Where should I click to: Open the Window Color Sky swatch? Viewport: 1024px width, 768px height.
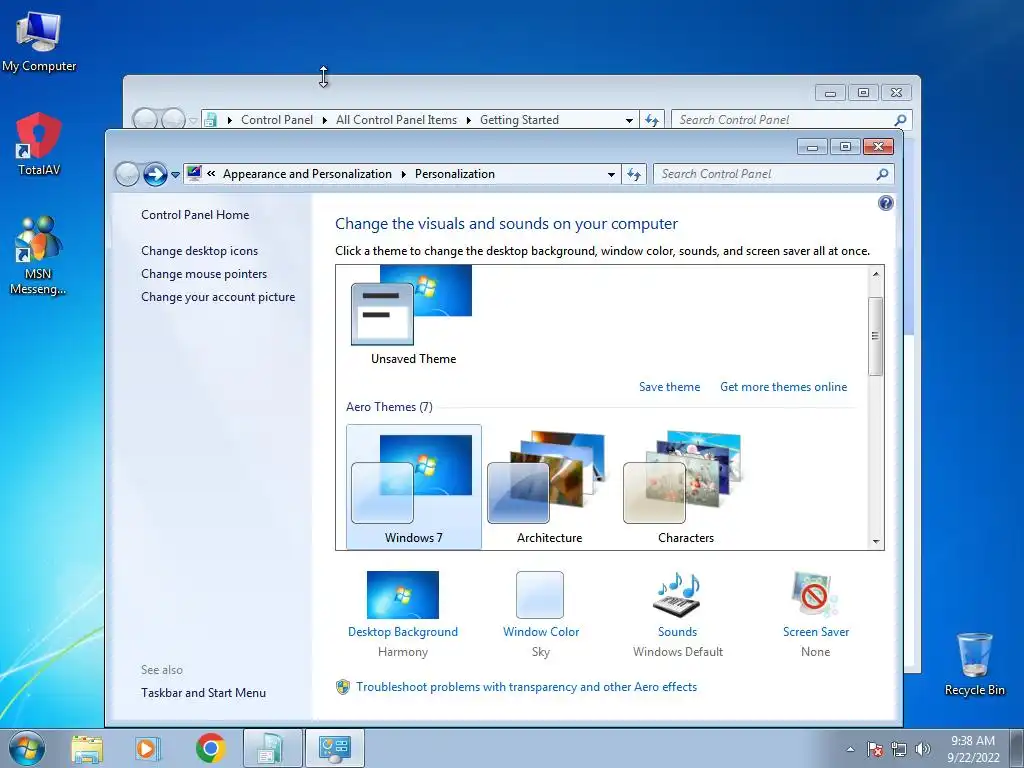[540, 595]
